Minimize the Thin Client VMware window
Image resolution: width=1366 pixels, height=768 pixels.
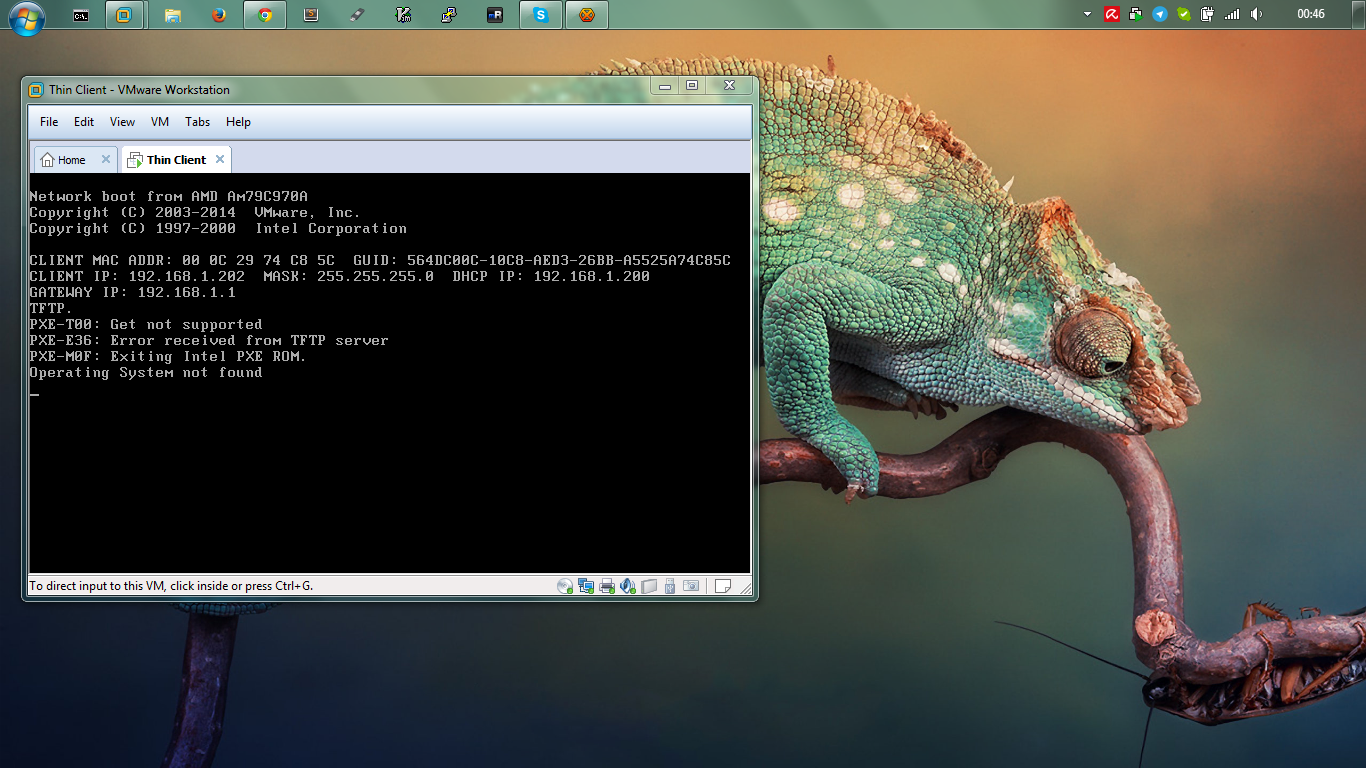(x=665, y=86)
